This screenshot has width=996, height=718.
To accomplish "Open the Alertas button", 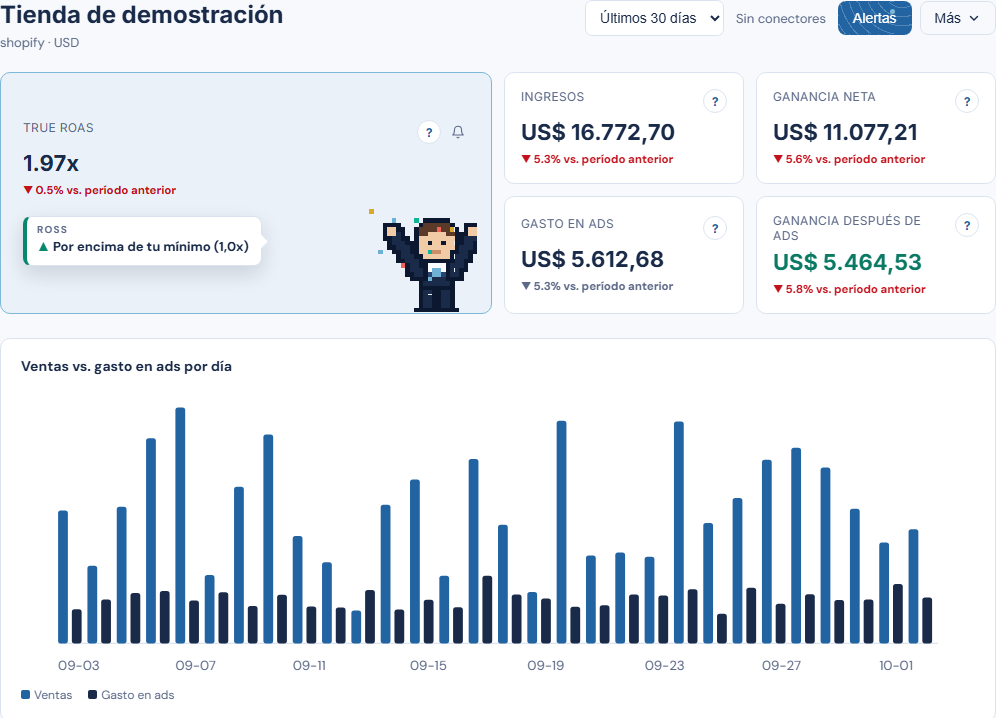I will pos(875,18).
